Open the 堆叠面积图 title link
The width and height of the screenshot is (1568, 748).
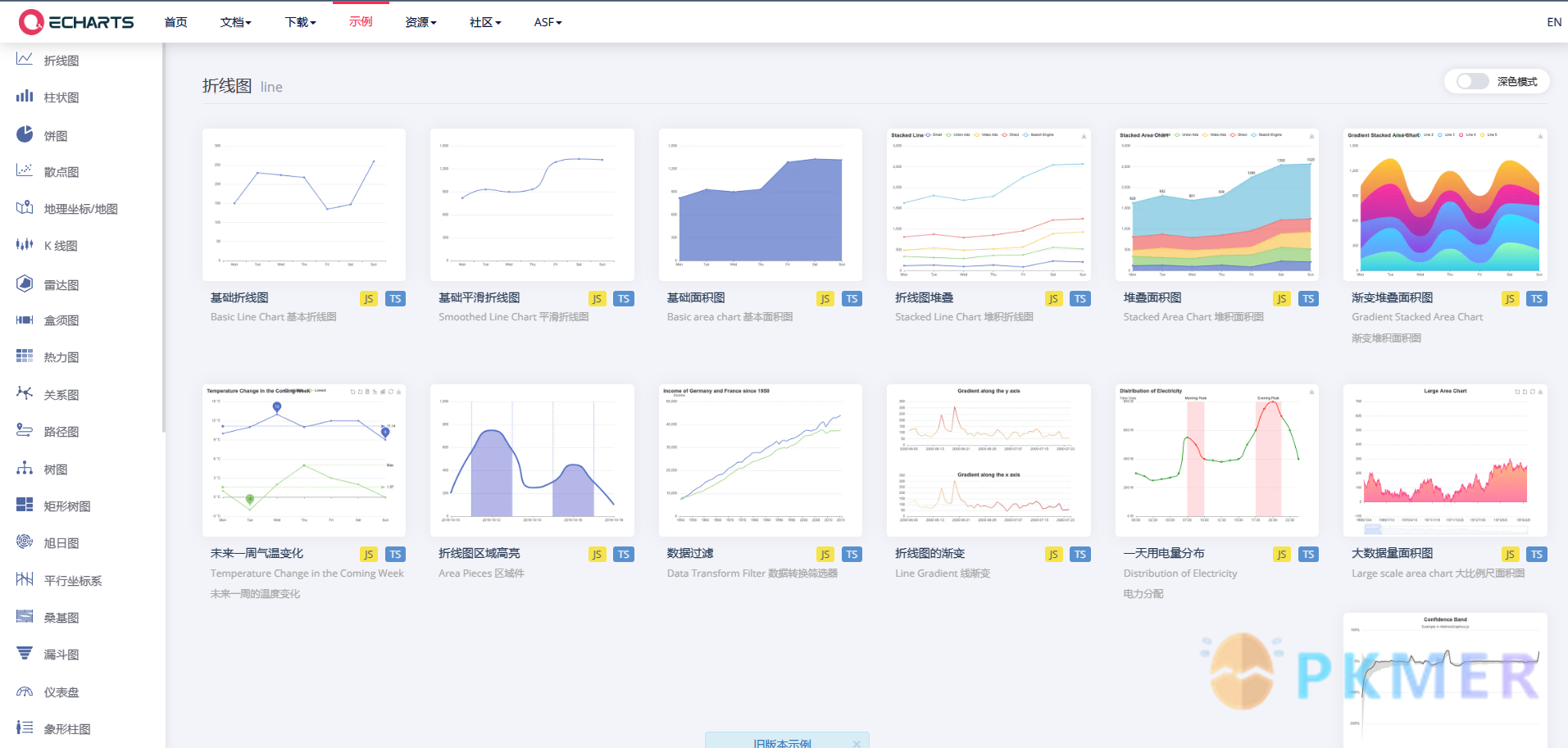pyautogui.click(x=1152, y=298)
